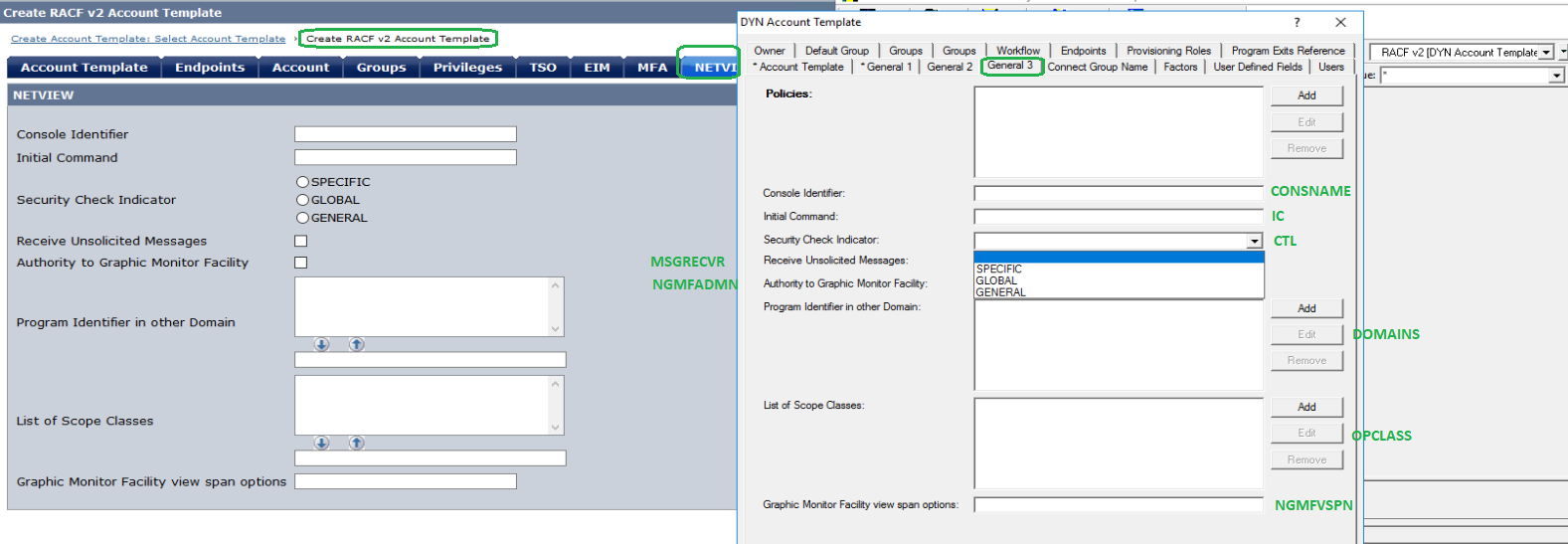Move down arrow under List of Scope Classes
Image resolution: width=1568 pixels, height=544 pixels.
point(322,443)
